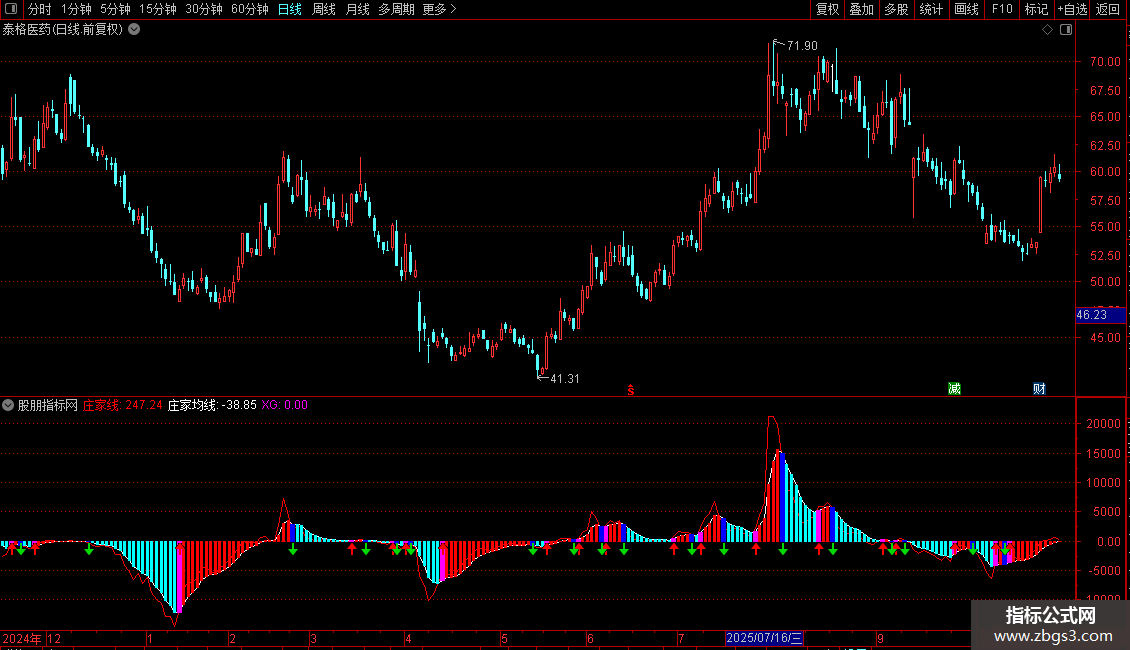The height and width of the screenshot is (650, 1130).
Task: Click the 2025/07/16/三 date marker
Action: coord(764,638)
